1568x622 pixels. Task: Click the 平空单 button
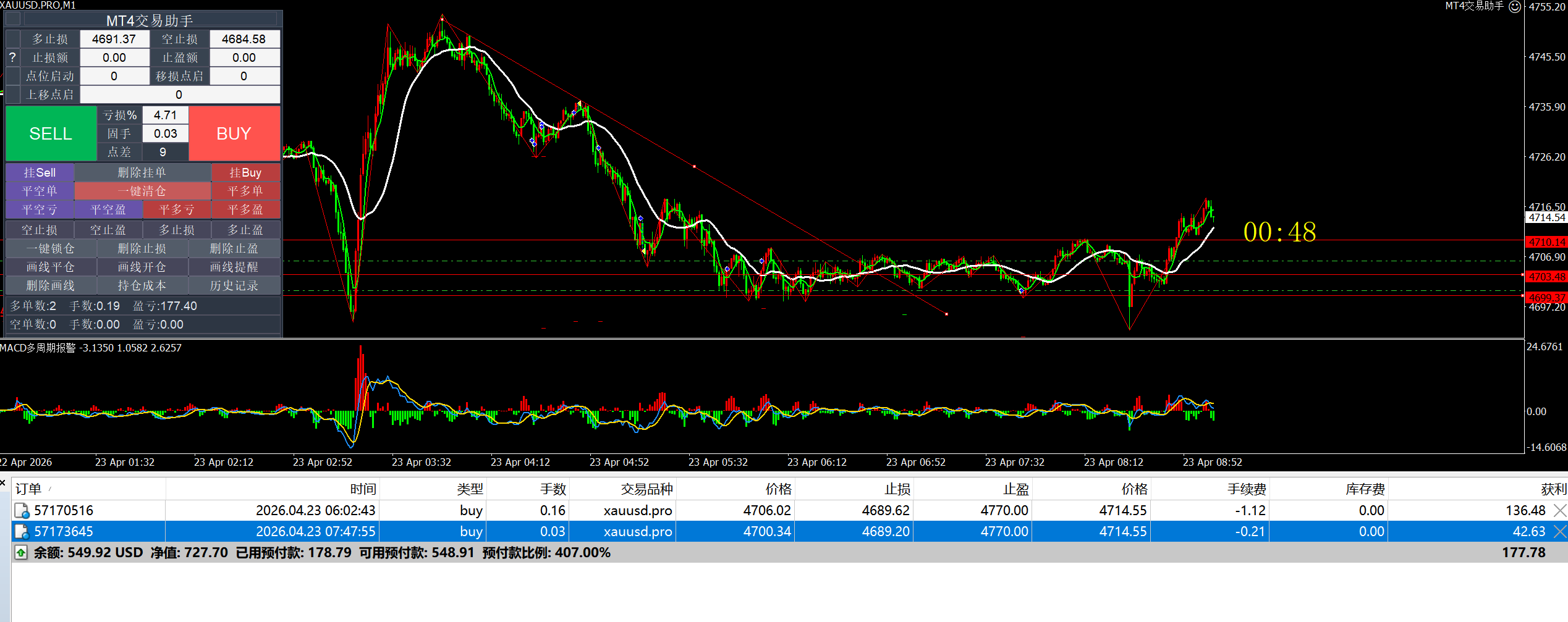click(x=40, y=191)
